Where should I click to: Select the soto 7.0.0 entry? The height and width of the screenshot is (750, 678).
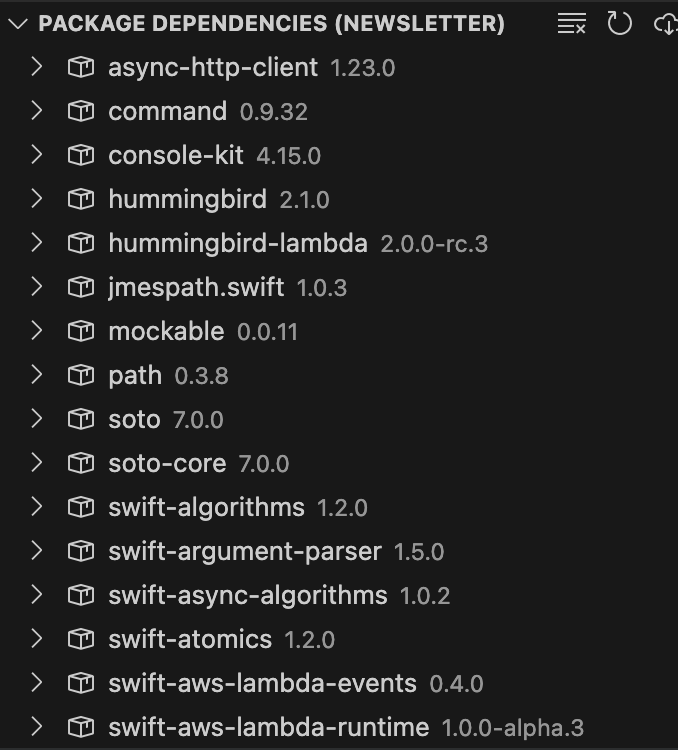(x=134, y=419)
